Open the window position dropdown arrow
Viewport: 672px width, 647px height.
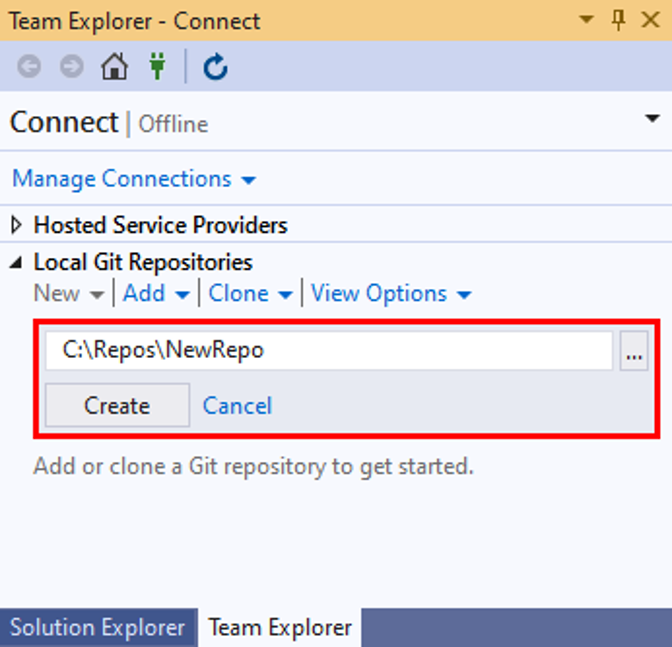587,20
